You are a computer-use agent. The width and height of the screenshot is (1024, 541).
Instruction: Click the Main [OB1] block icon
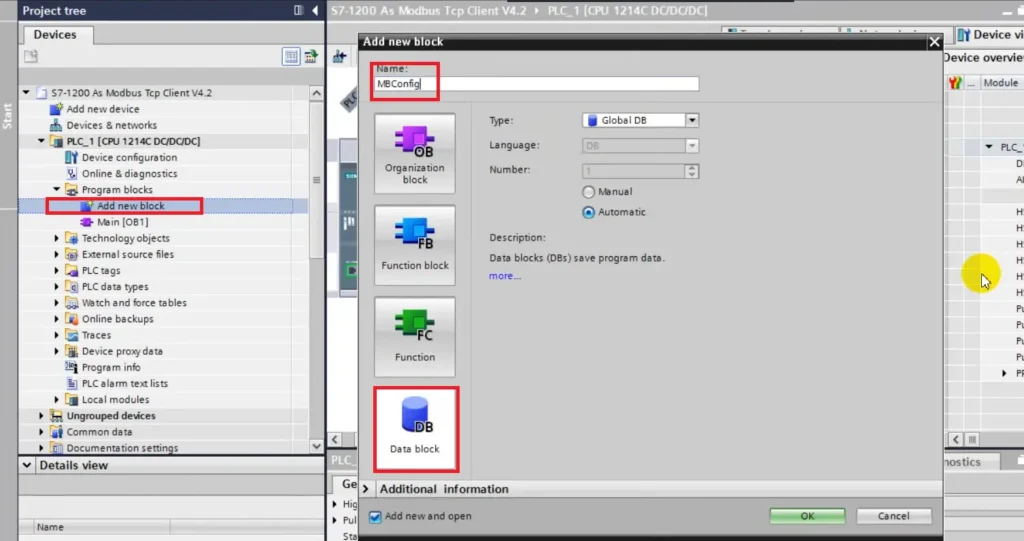point(87,222)
